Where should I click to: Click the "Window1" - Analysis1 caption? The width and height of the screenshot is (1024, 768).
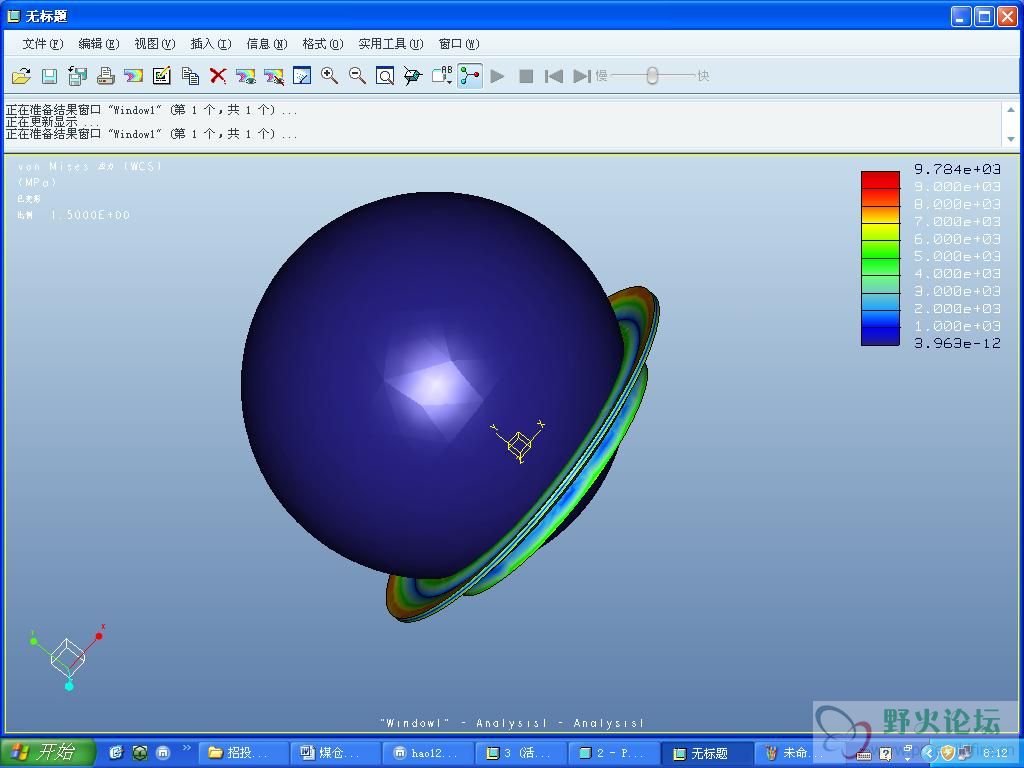coord(512,723)
